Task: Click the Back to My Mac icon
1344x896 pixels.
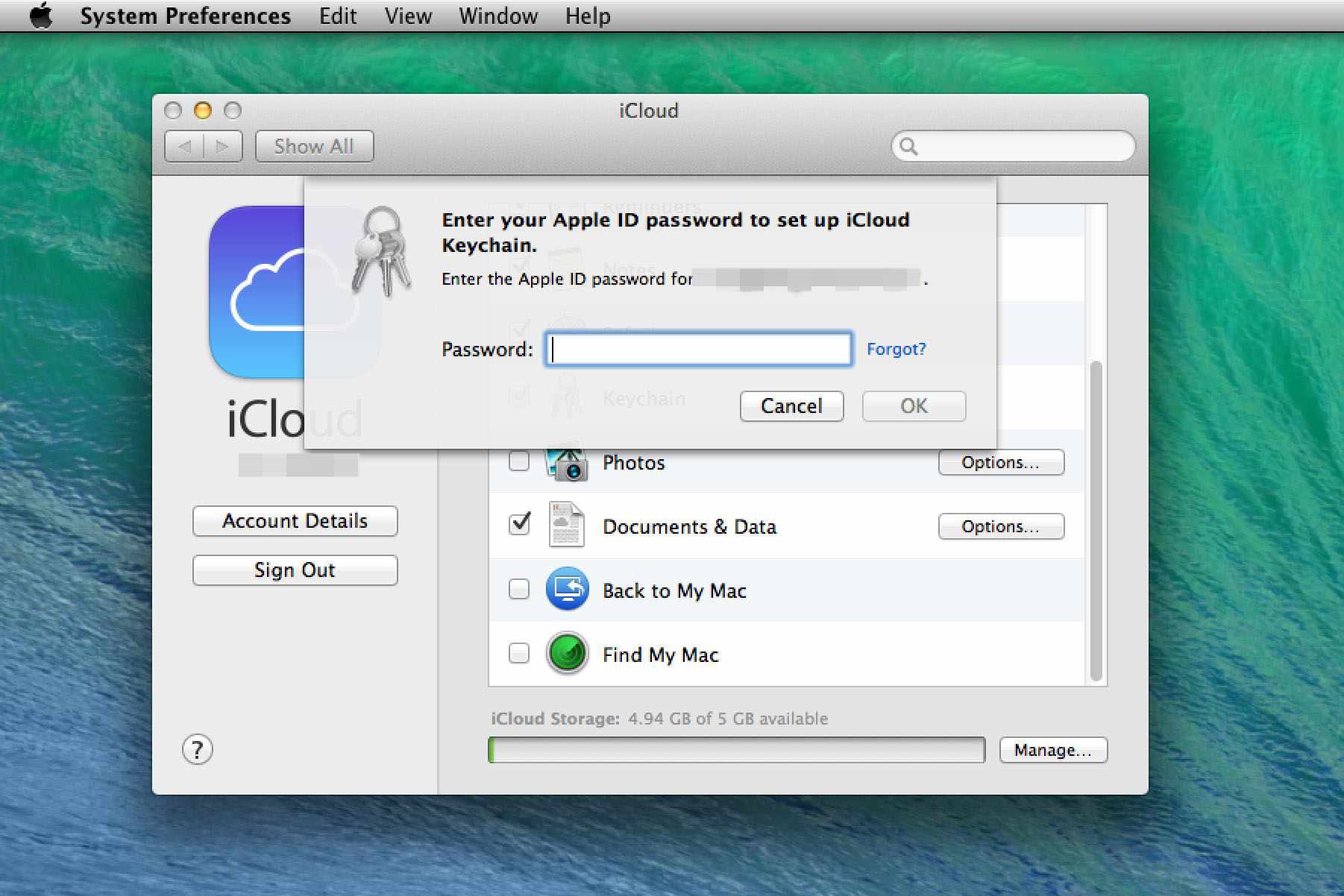Action: pyautogui.click(x=567, y=589)
